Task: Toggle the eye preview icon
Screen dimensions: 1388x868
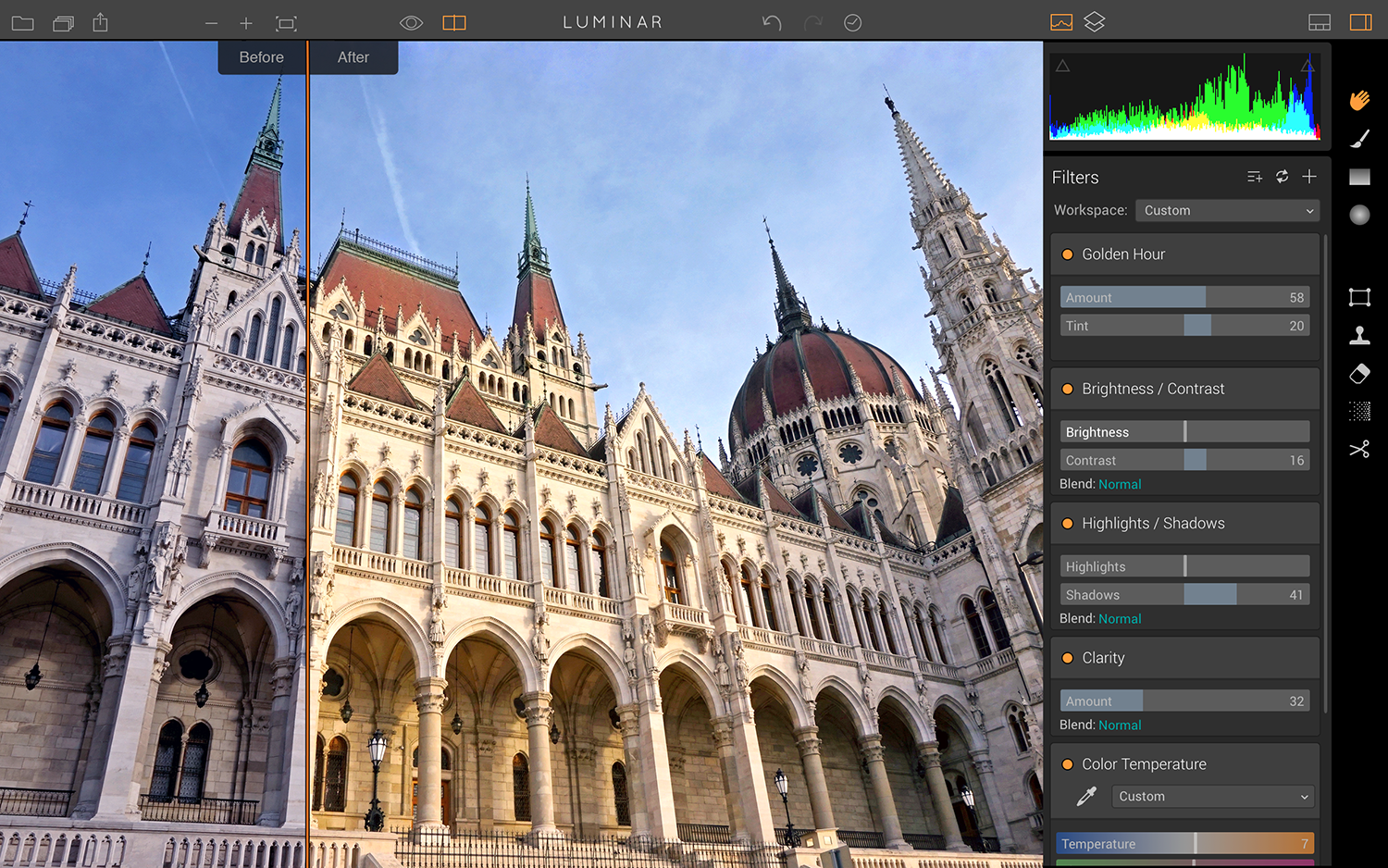Action: (x=411, y=23)
